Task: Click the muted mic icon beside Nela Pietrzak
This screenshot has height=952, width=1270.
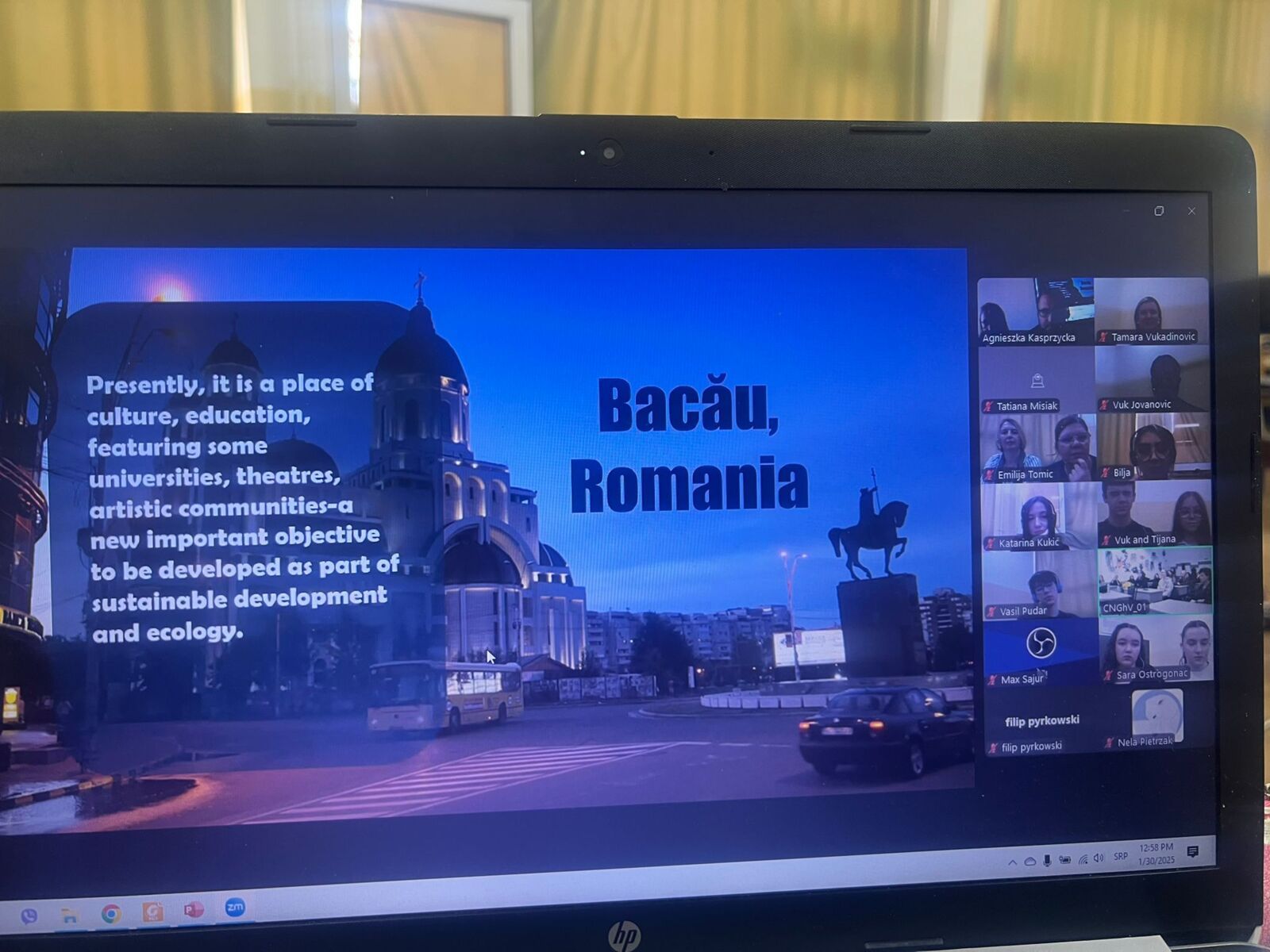Action: point(1109,743)
